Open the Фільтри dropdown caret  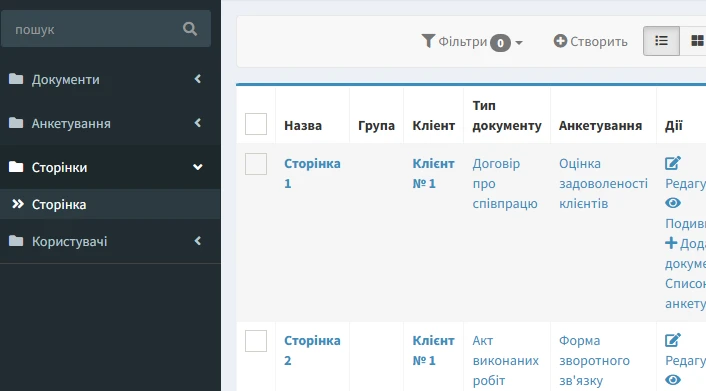tap(519, 43)
